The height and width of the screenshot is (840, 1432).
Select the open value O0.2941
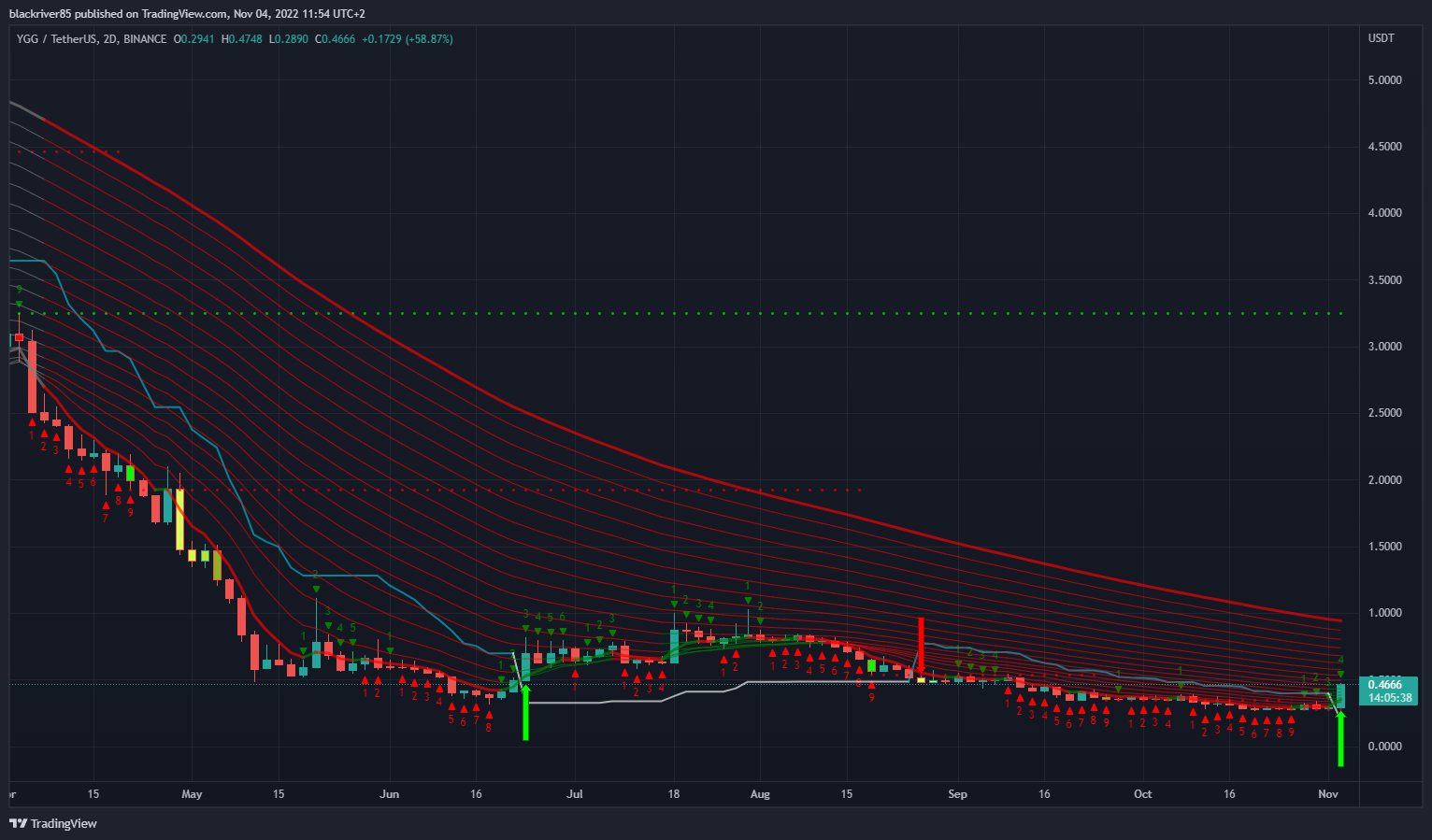pos(193,39)
